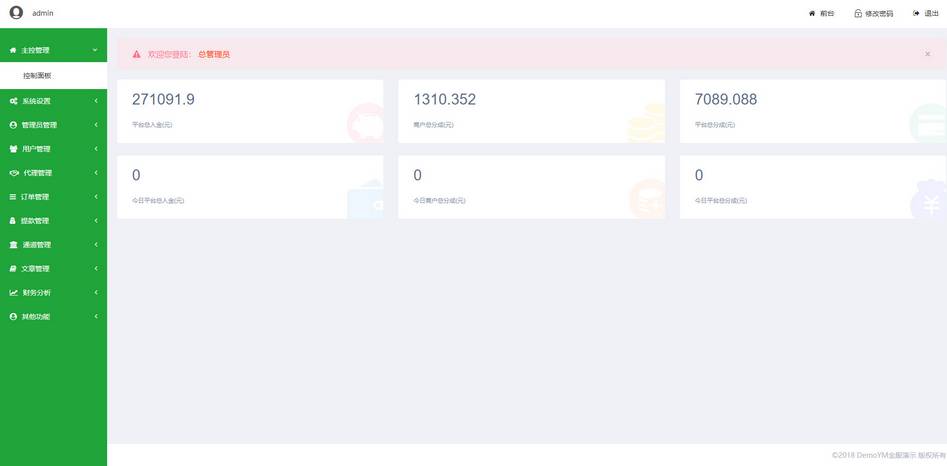Screen dimensions: 947x466
Task: Click the home icon beside 前台
Action: pos(812,13)
